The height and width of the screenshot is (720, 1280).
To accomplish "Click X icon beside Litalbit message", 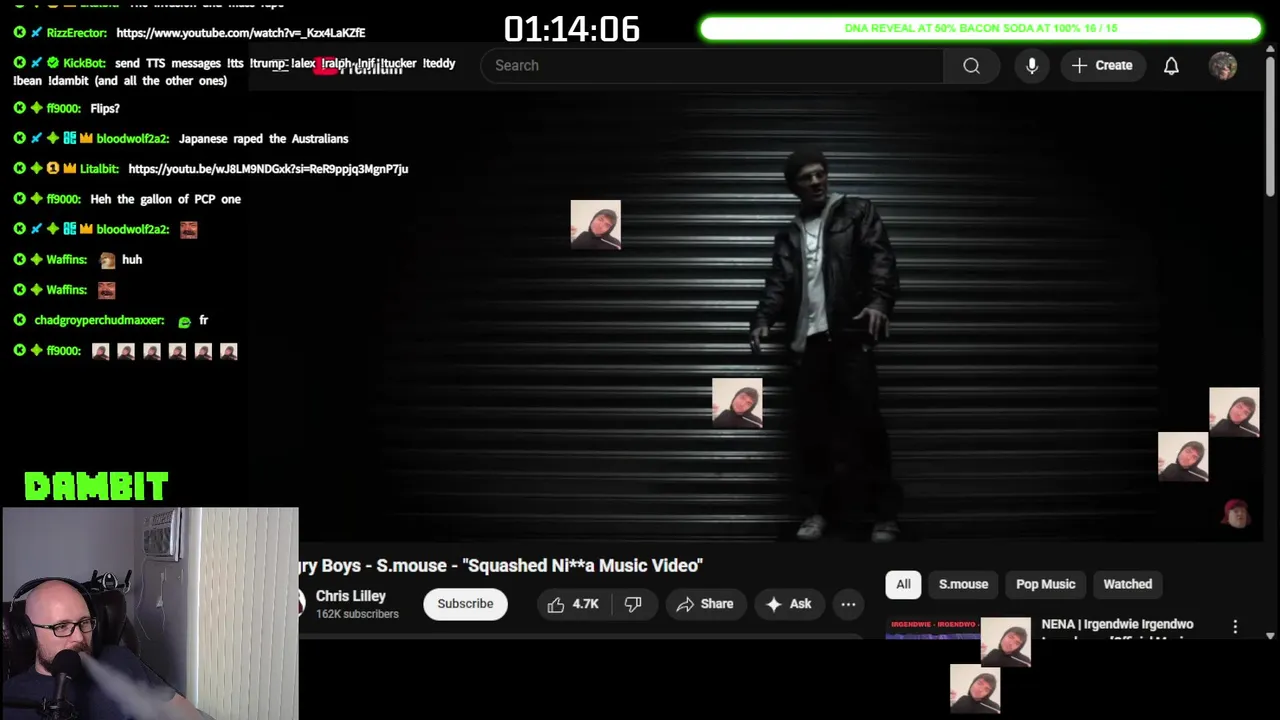I will (x=19, y=169).
